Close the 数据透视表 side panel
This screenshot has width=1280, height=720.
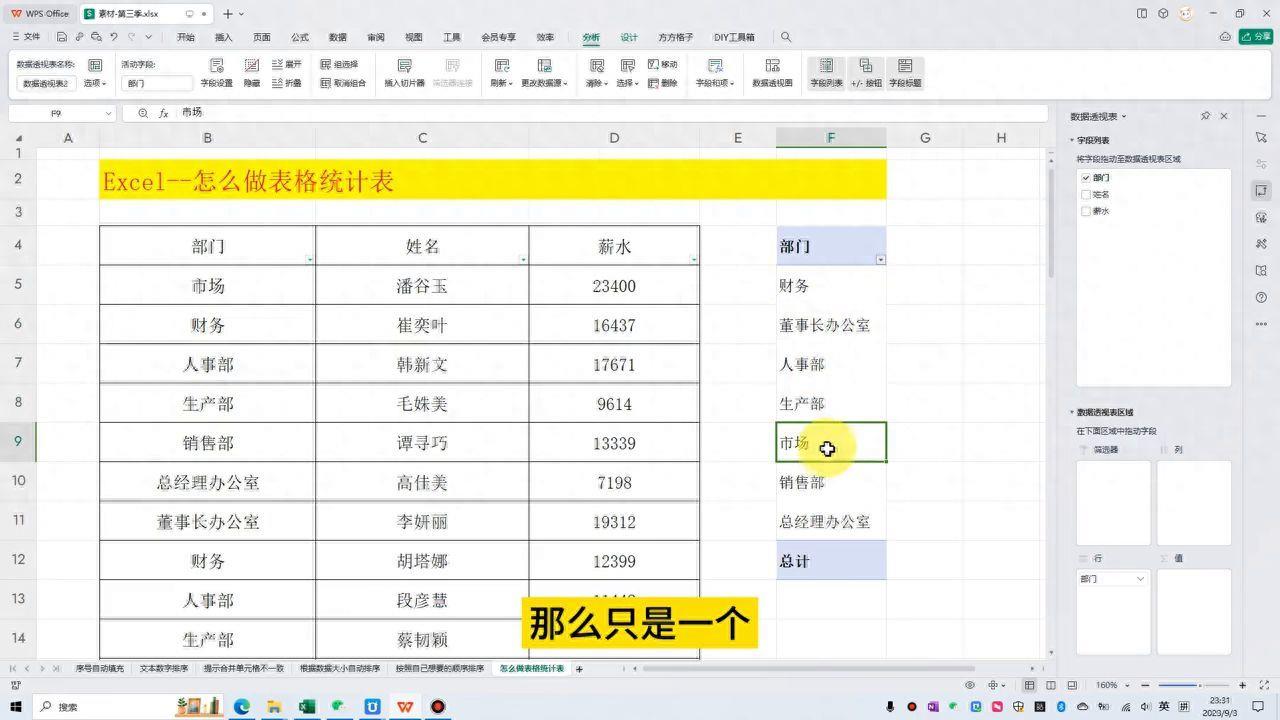[x=1224, y=116]
